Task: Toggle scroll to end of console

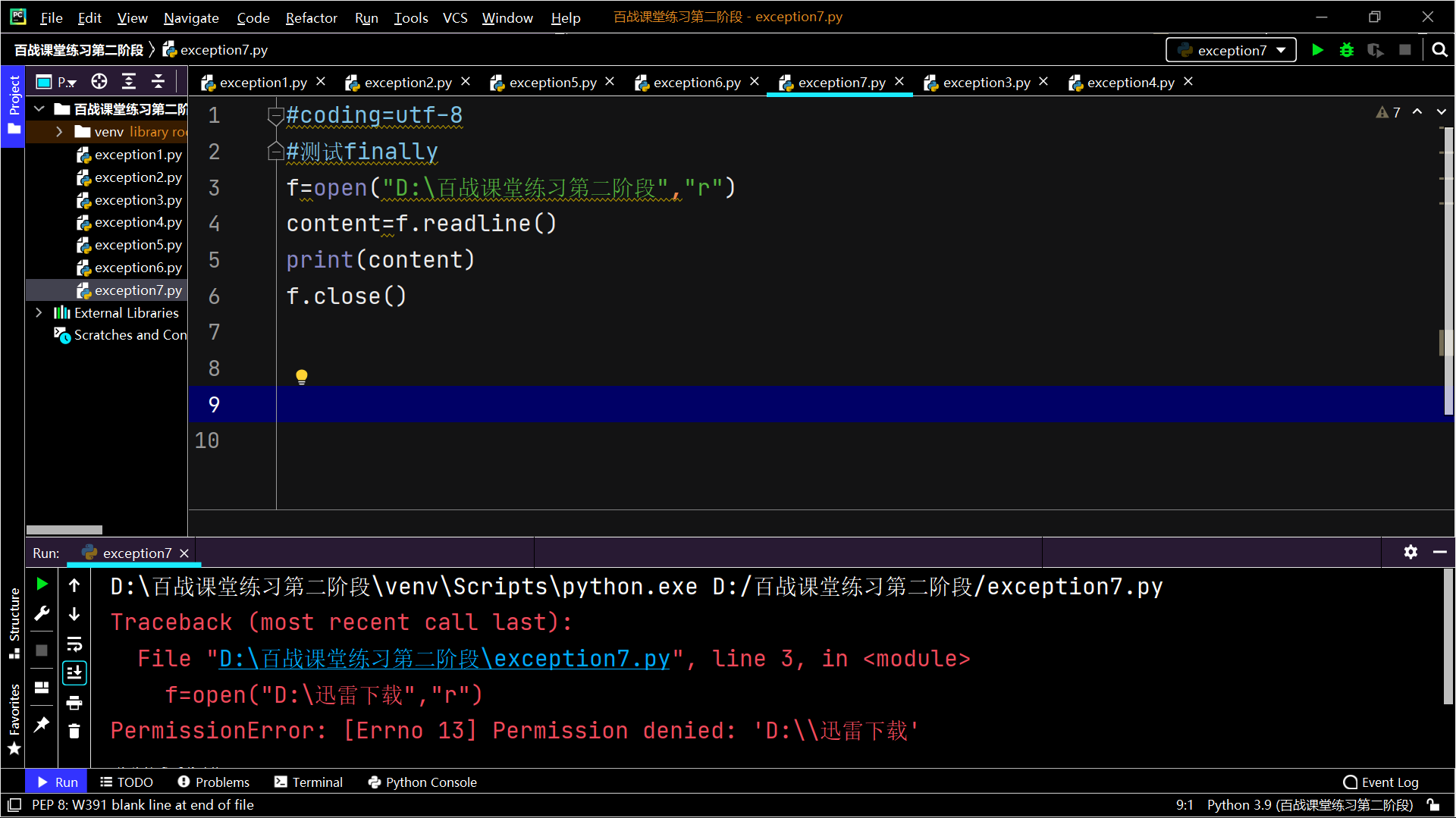Action: coord(74,672)
